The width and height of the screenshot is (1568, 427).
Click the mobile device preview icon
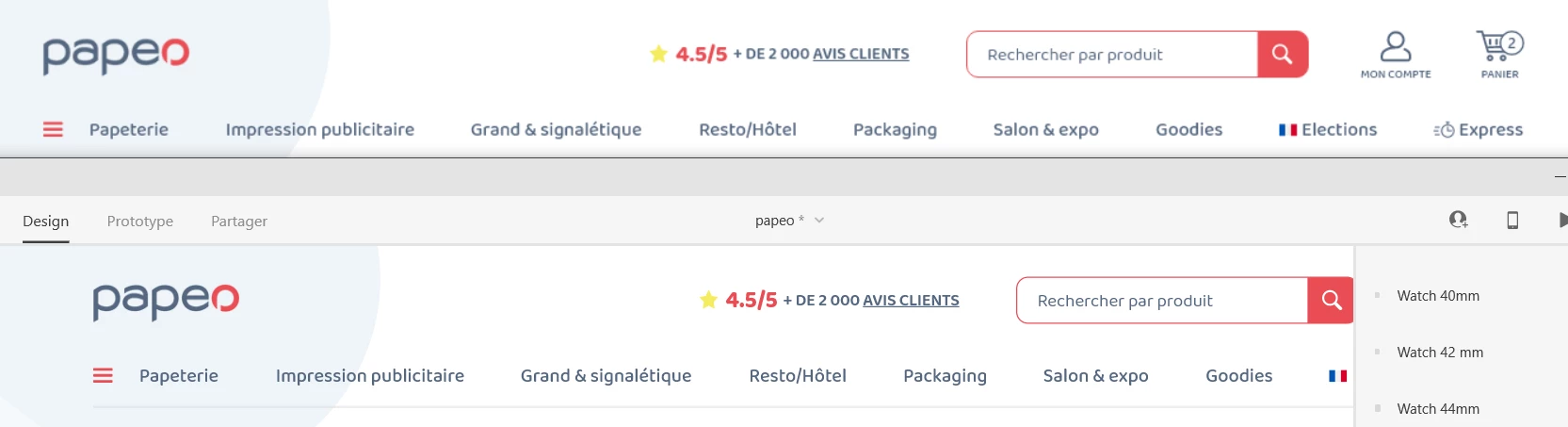point(1512,220)
